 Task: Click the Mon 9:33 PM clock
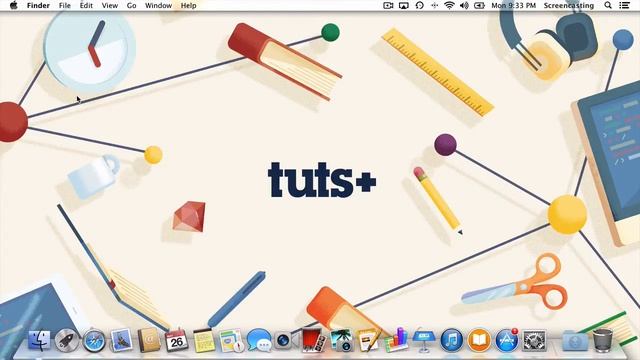coord(513,6)
